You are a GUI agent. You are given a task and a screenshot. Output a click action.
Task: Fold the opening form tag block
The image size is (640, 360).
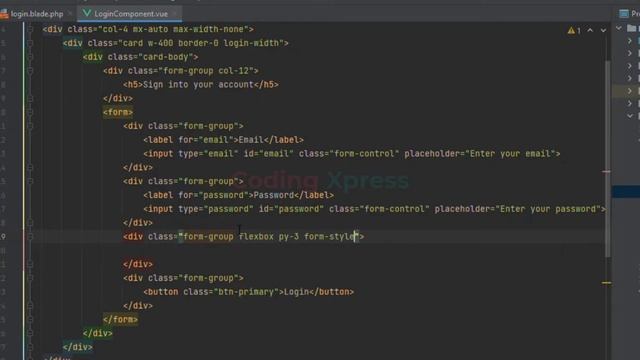point(30,112)
